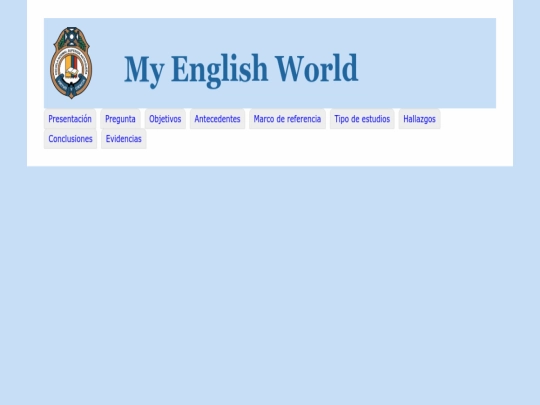Screen dimensions: 540x405
Task: View the Hallazgos tab
Action: pyautogui.click(x=419, y=119)
